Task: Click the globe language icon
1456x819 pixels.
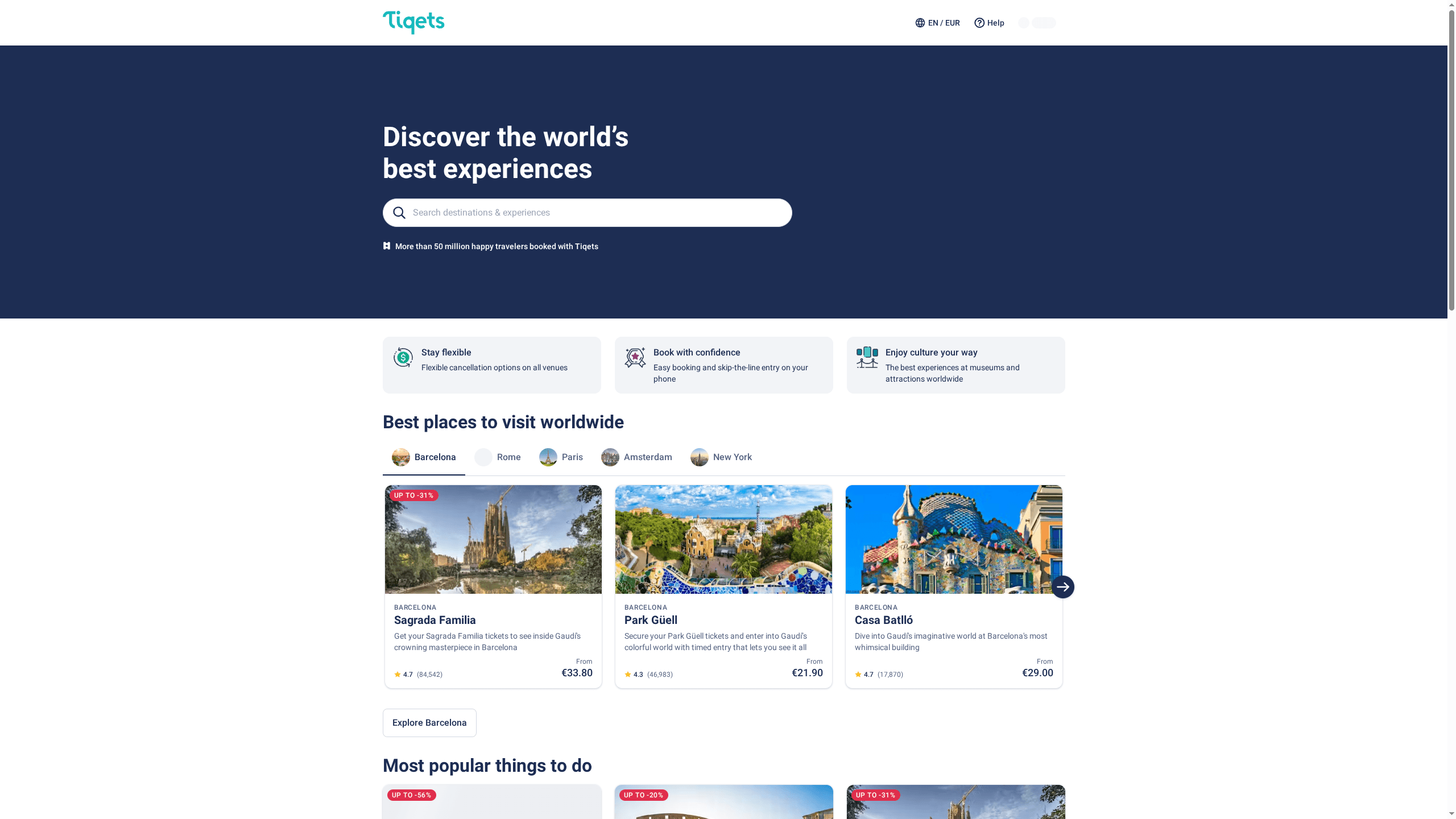Action: point(920,23)
